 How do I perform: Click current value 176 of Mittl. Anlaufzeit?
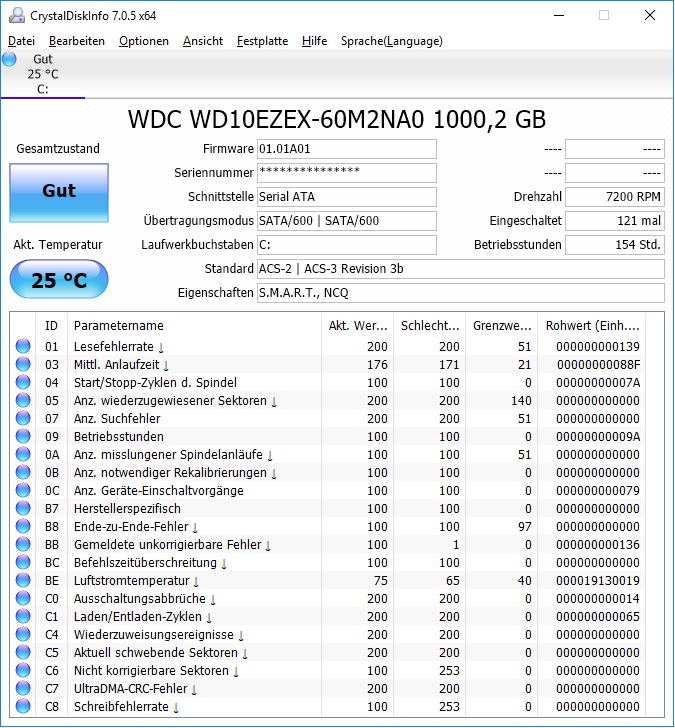(377, 364)
